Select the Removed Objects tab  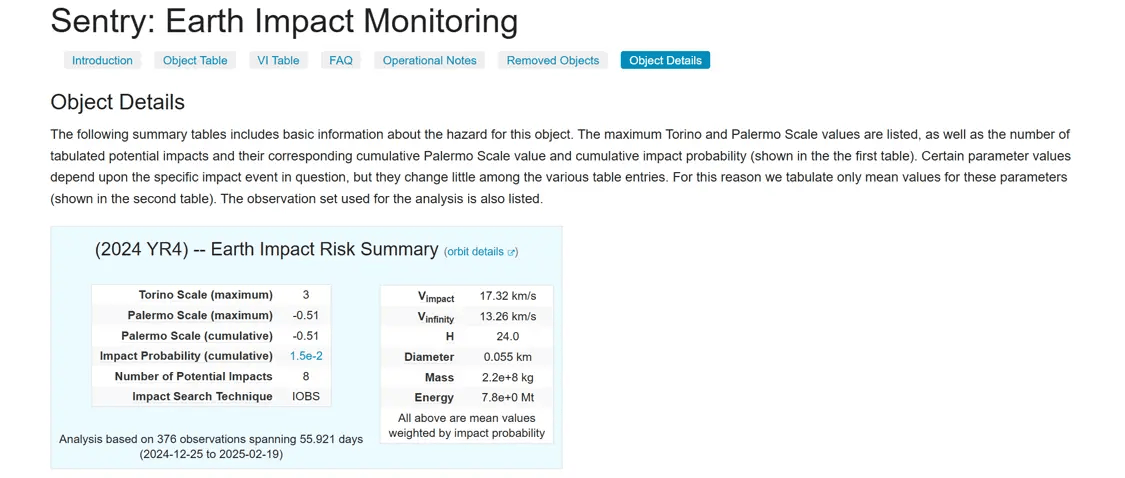[x=552, y=60]
